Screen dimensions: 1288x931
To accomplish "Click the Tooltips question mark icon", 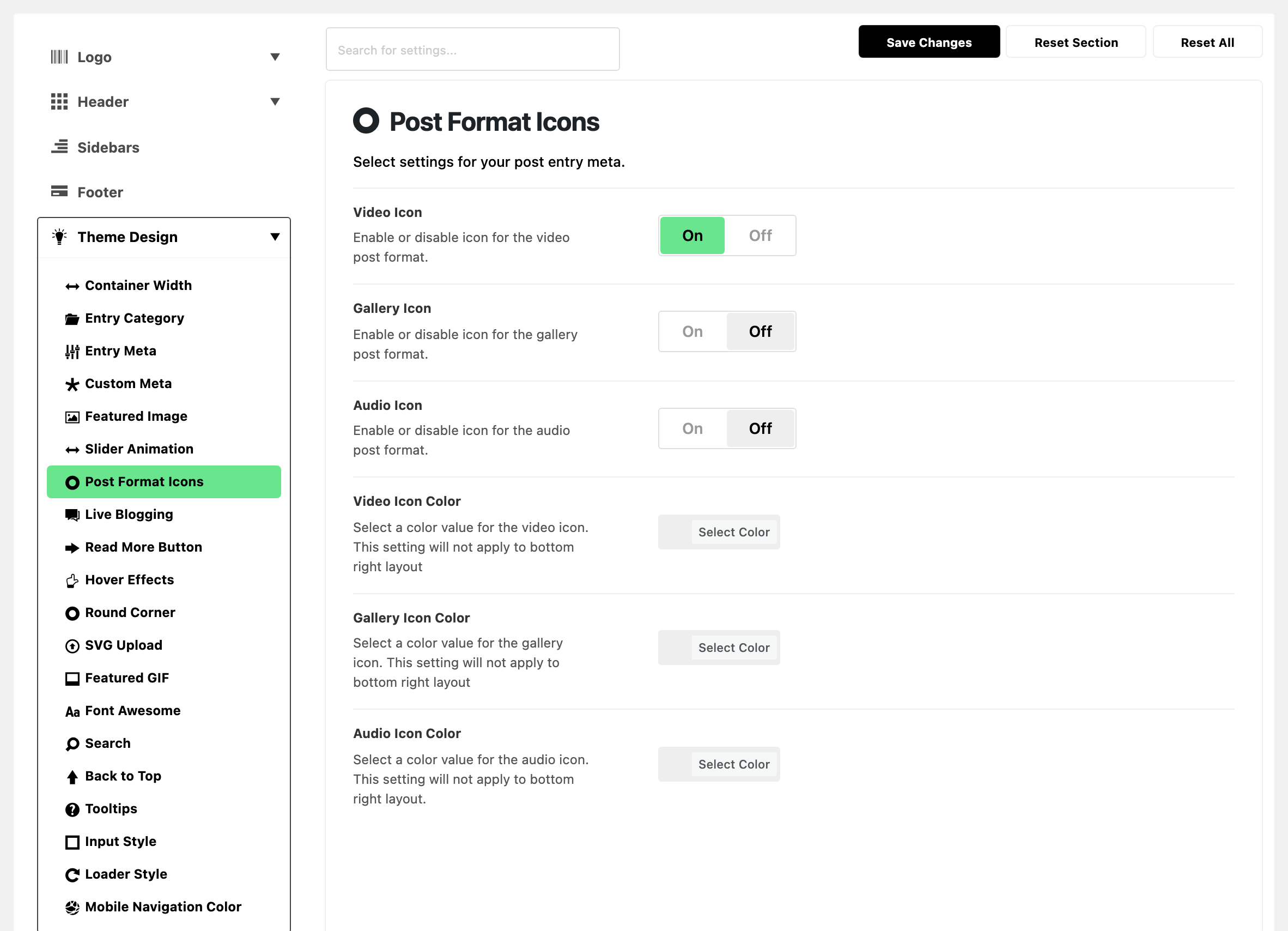I will point(72,809).
